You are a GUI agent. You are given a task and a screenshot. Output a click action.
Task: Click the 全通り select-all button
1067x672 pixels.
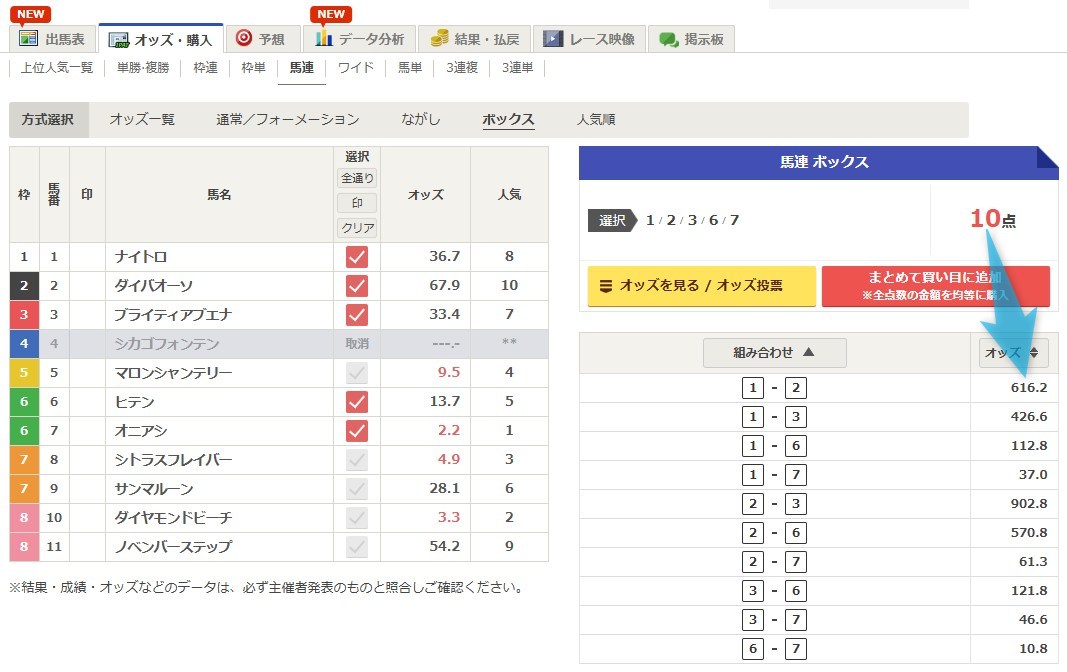click(x=357, y=177)
